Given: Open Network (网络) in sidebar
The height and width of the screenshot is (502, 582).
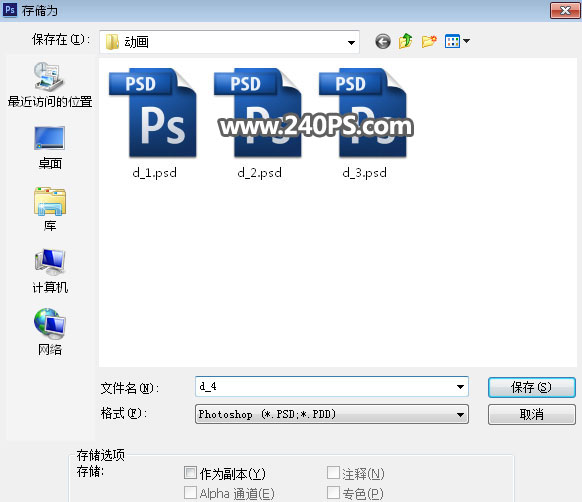Looking at the screenshot, I should click(50, 332).
